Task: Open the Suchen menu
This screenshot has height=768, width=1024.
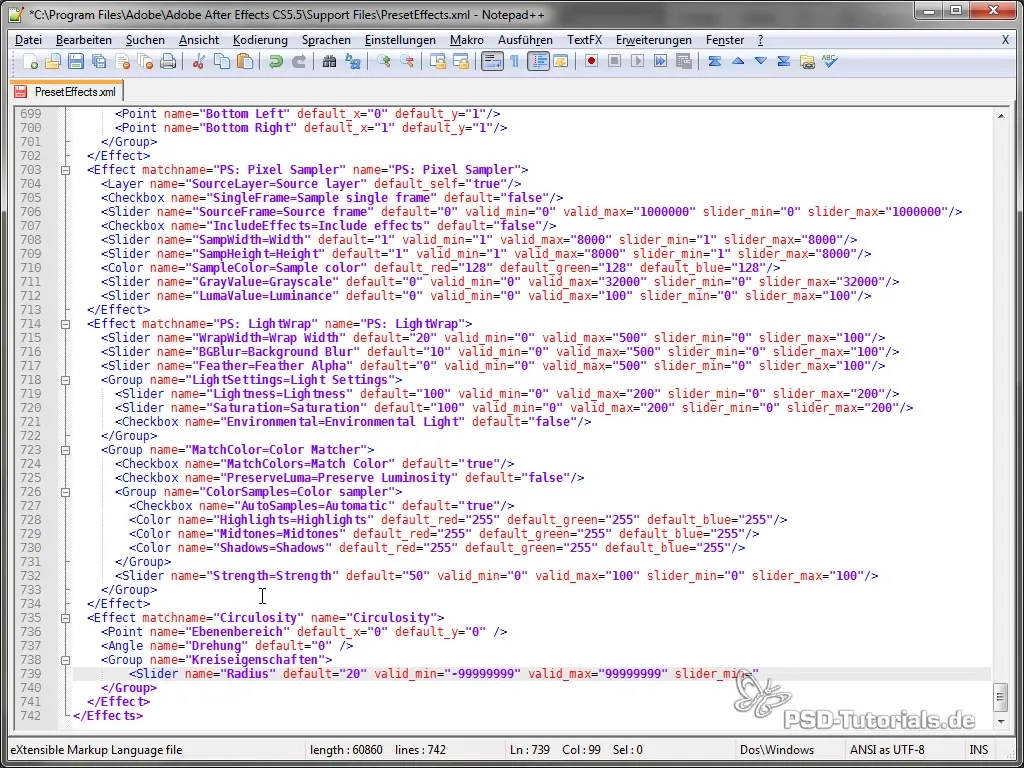Action: [145, 40]
